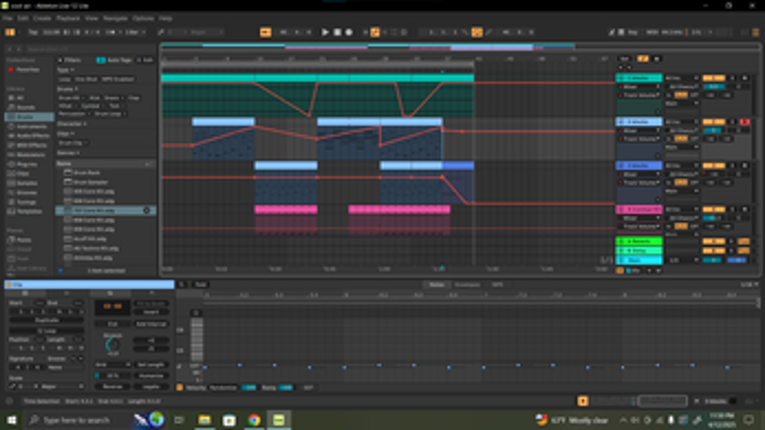Click the Duplicate button in clip panel
Image resolution: width=765 pixels, height=430 pixels.
[x=47, y=320]
